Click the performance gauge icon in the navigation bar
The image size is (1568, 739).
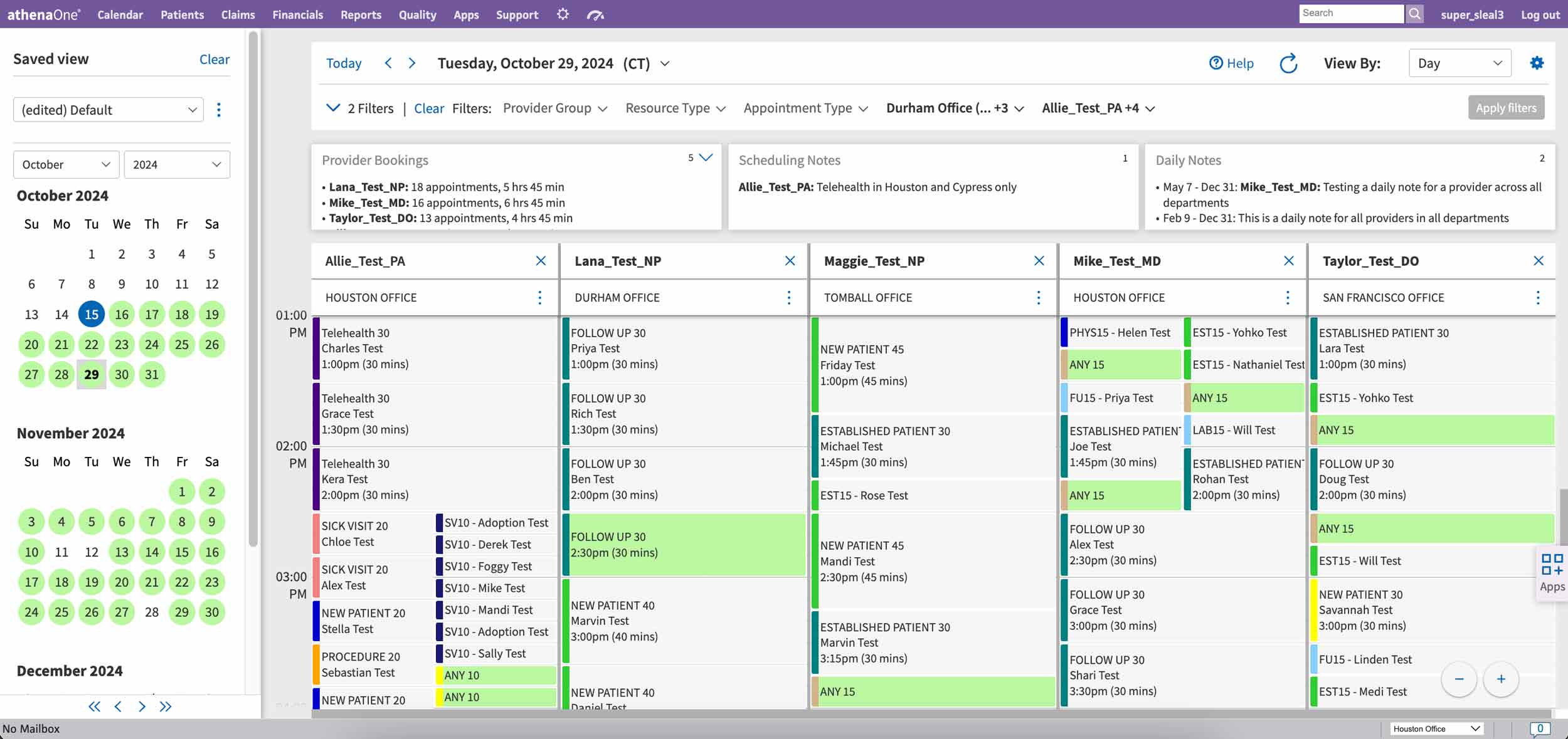tap(595, 14)
